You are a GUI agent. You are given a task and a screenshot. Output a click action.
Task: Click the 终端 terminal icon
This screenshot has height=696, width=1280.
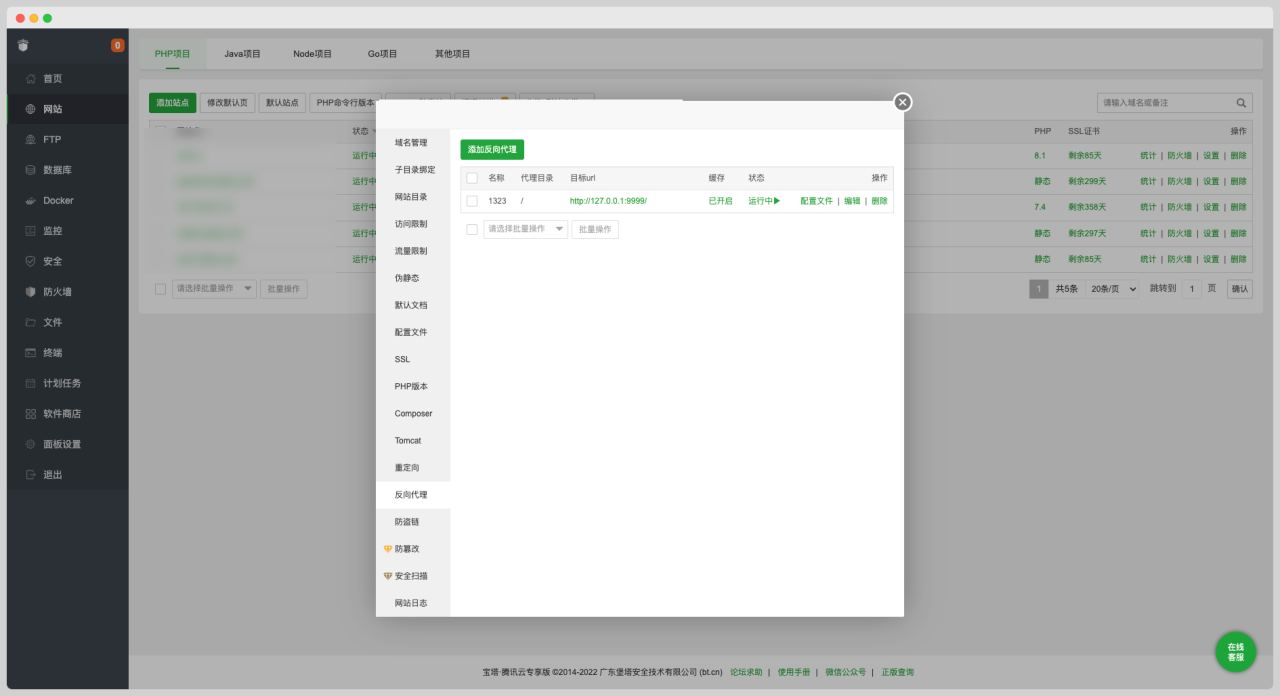(x=31, y=353)
